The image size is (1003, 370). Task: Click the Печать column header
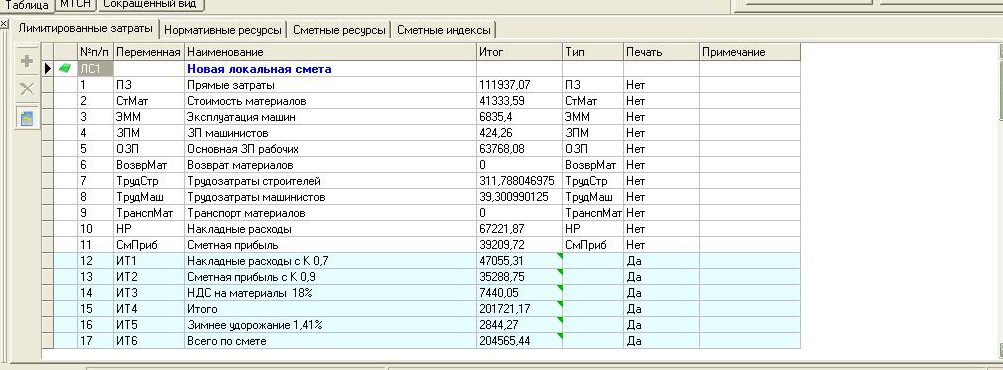tap(661, 52)
